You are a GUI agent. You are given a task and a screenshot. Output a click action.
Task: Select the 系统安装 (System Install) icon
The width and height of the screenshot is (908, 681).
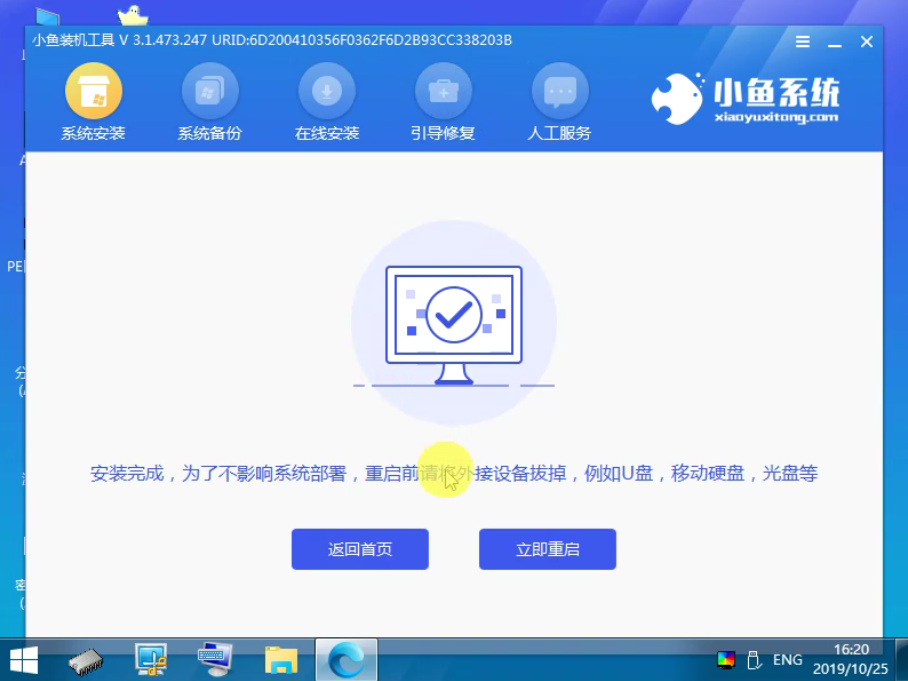point(94,100)
